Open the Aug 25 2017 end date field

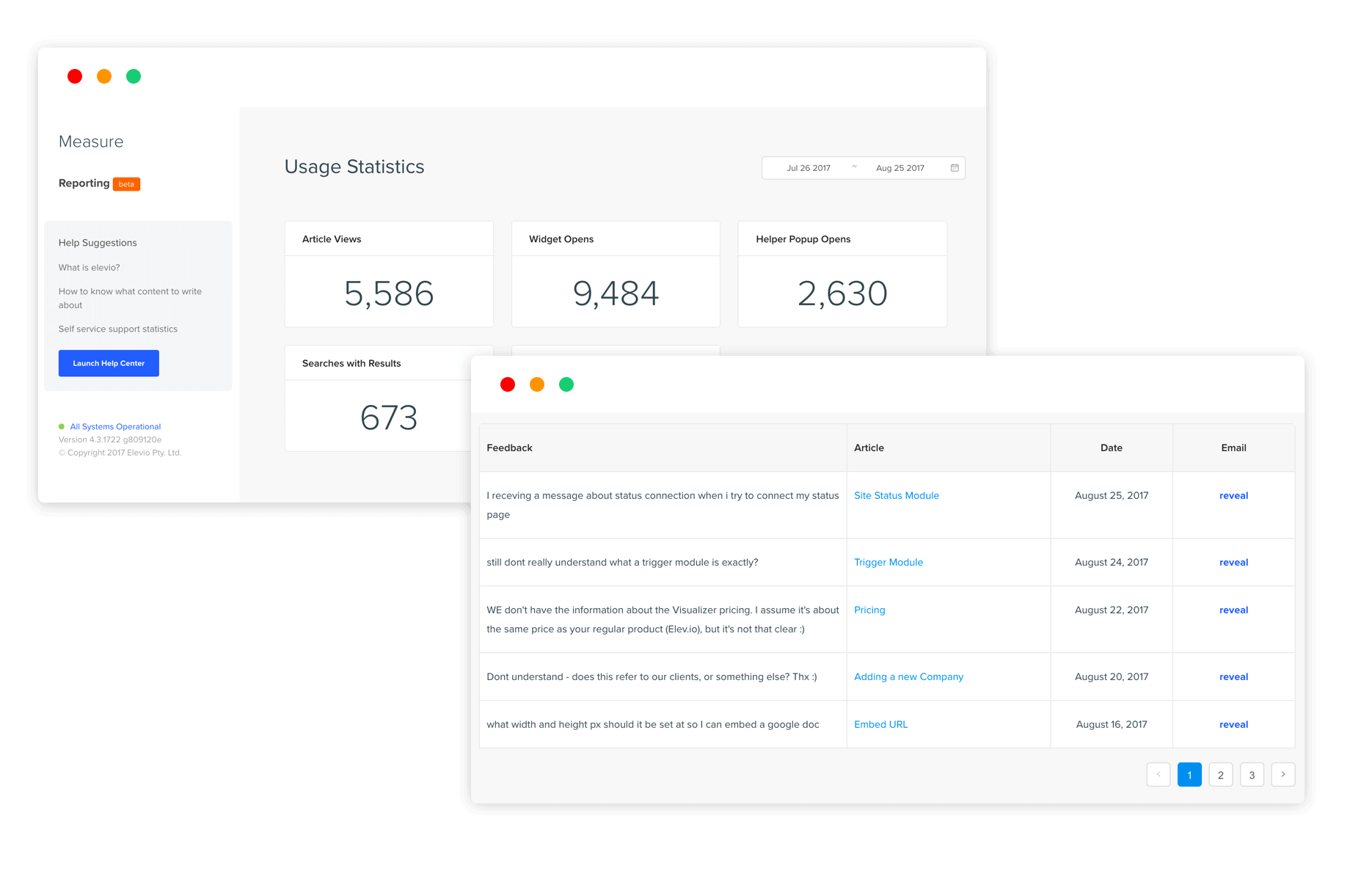pos(900,168)
